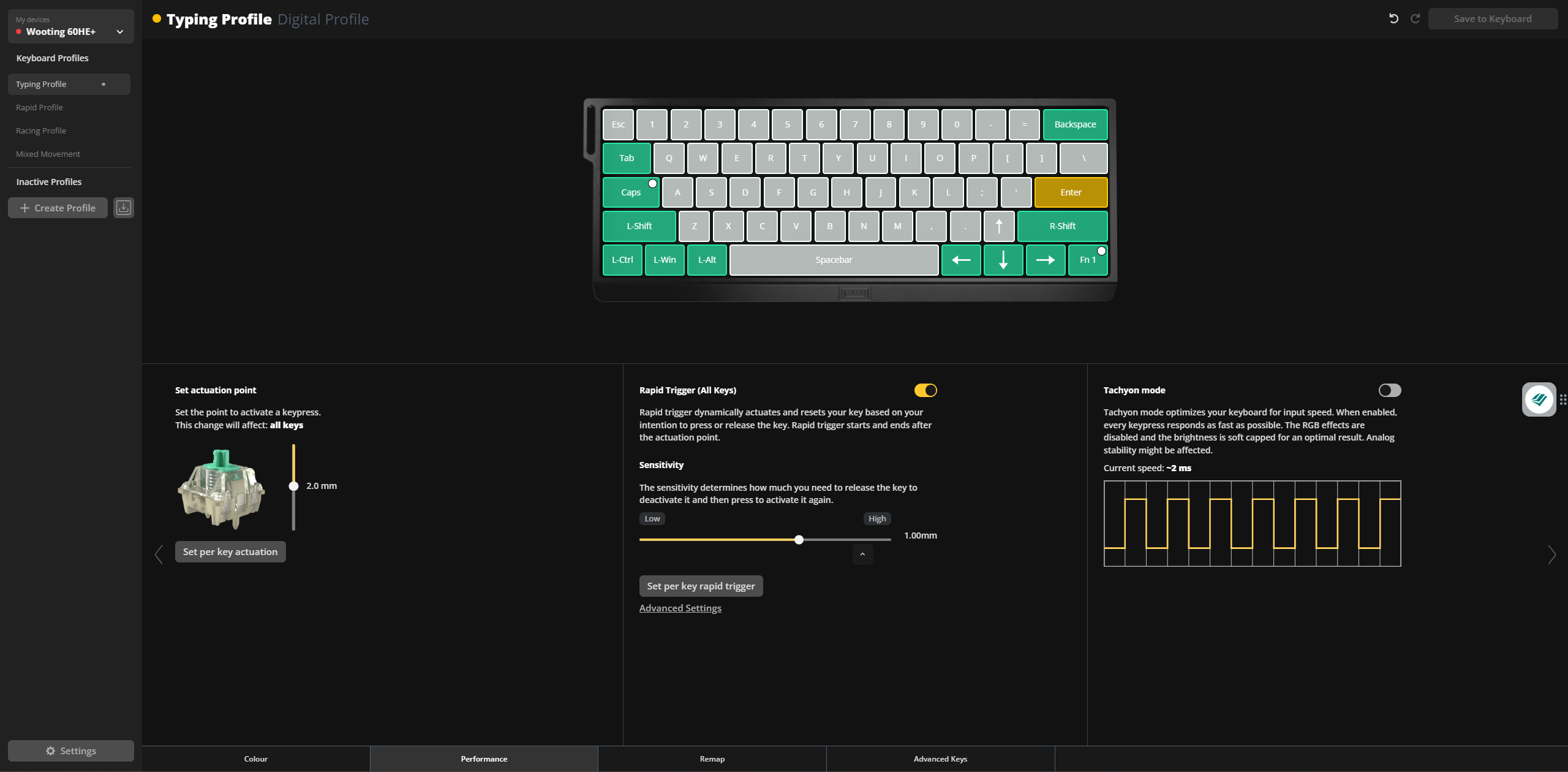Open the Colour tab
1568x772 pixels.
tap(256, 759)
